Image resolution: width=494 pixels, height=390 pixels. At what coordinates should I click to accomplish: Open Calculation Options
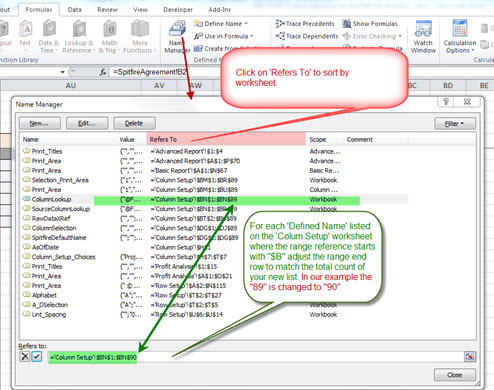(x=460, y=37)
